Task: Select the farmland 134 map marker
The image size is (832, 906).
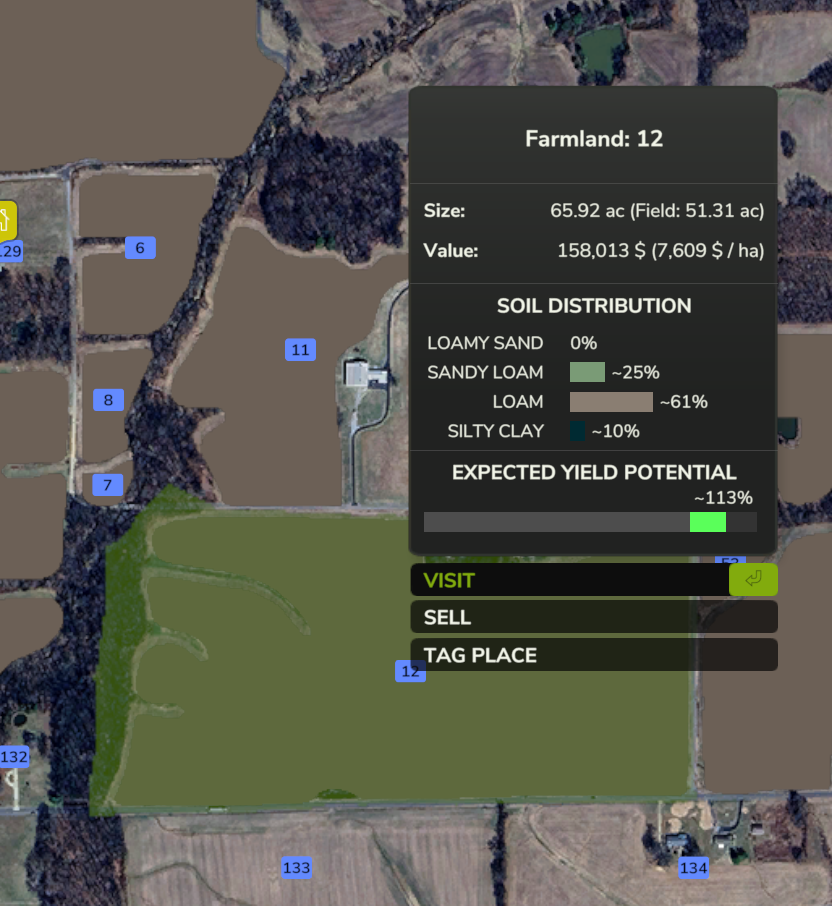Action: point(693,867)
